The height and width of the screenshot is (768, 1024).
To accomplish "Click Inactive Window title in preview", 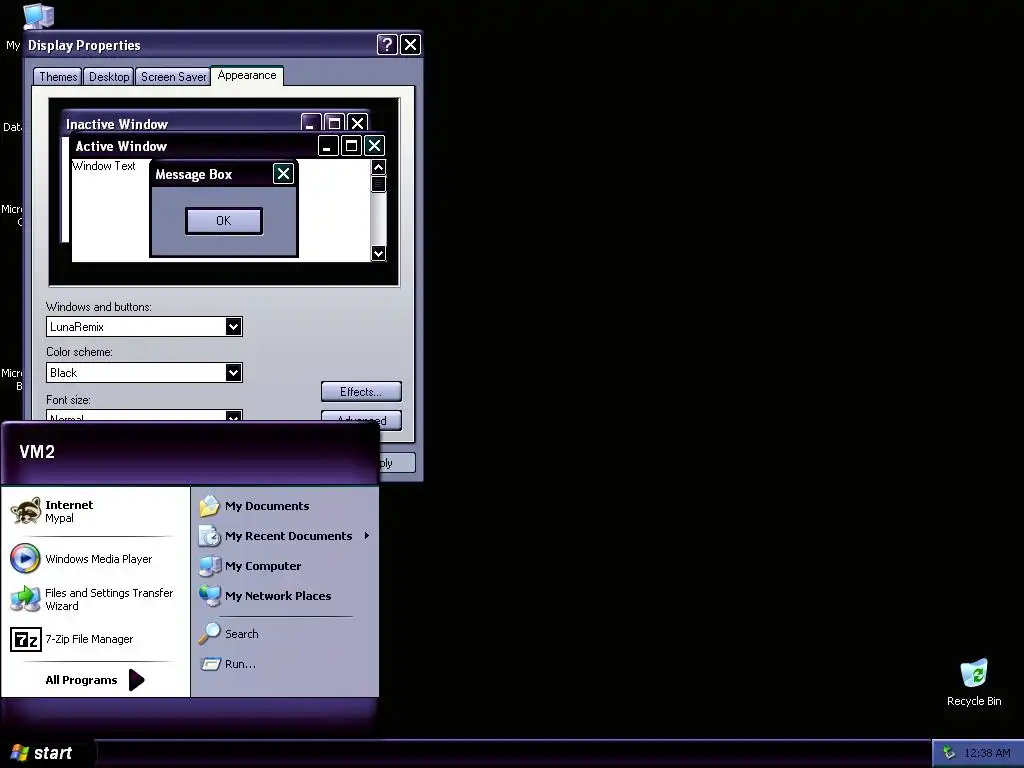I will 117,124.
